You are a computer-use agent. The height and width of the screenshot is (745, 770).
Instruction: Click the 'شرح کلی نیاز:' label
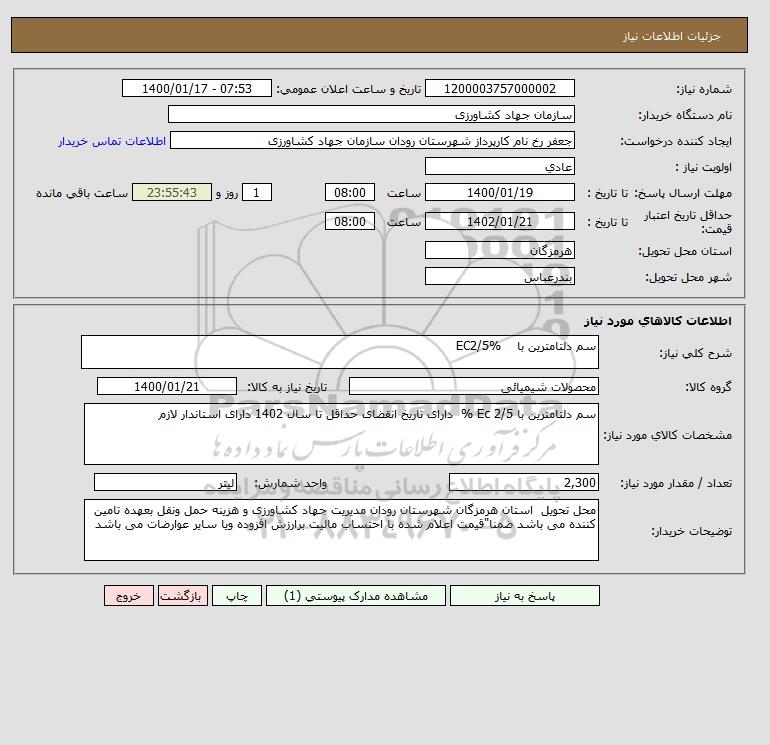(x=695, y=353)
